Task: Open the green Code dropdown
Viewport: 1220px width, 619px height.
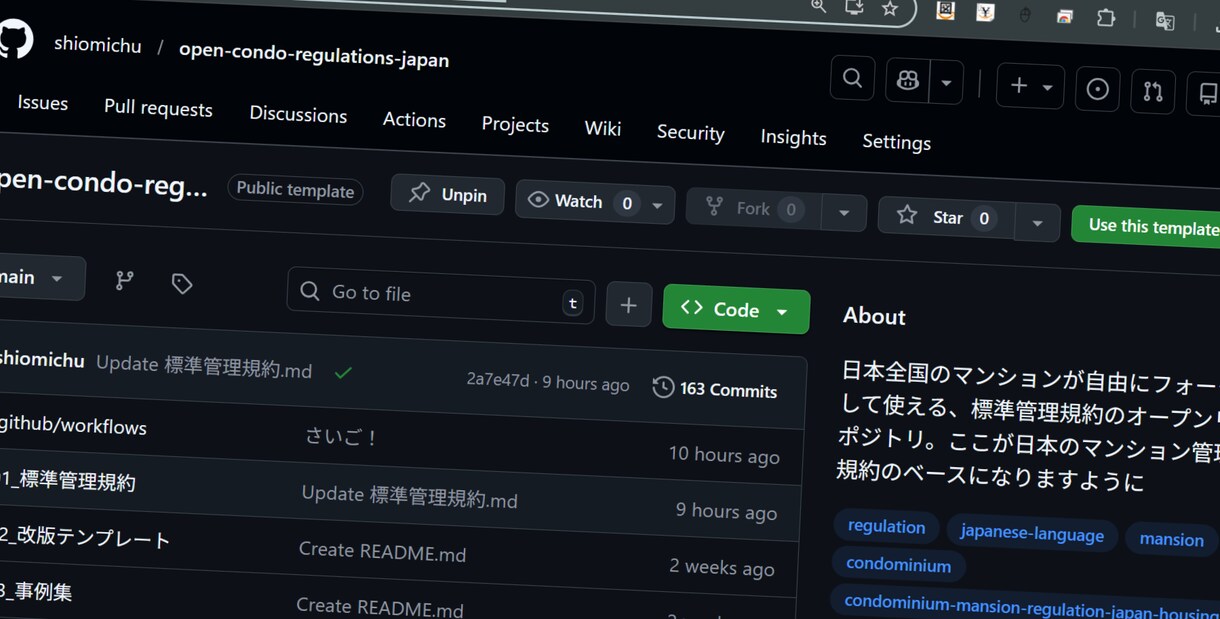Action: (x=736, y=310)
